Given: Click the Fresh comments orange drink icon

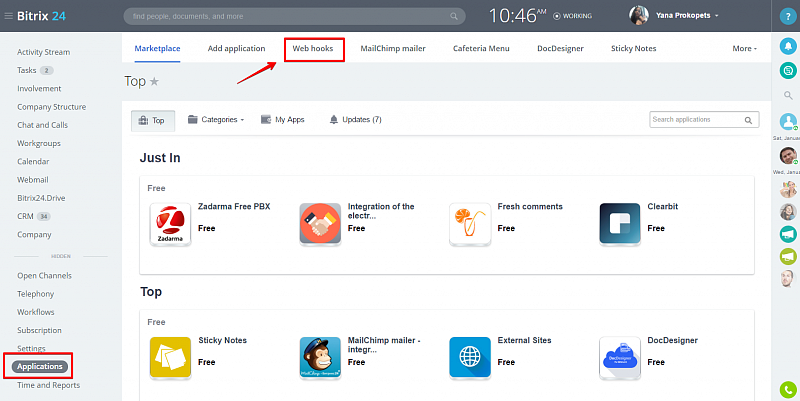Looking at the screenshot, I should click(x=470, y=224).
